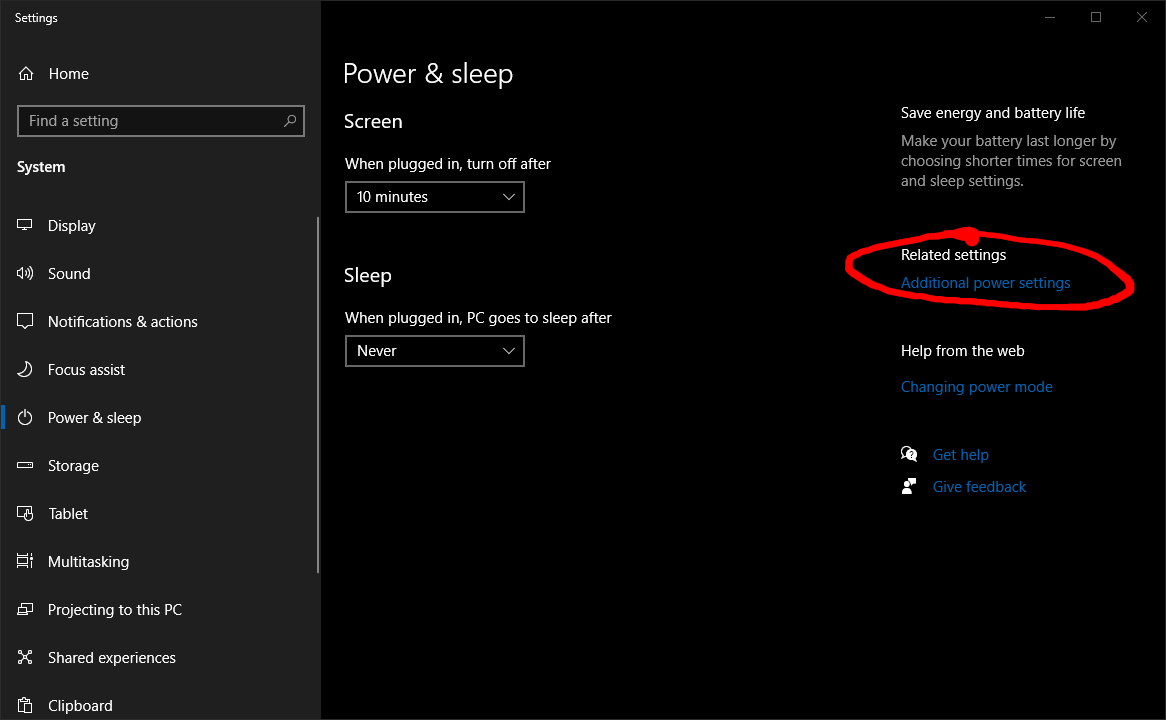Open Changing power mode help link
Image resolution: width=1166 pixels, height=720 pixels.
976,387
